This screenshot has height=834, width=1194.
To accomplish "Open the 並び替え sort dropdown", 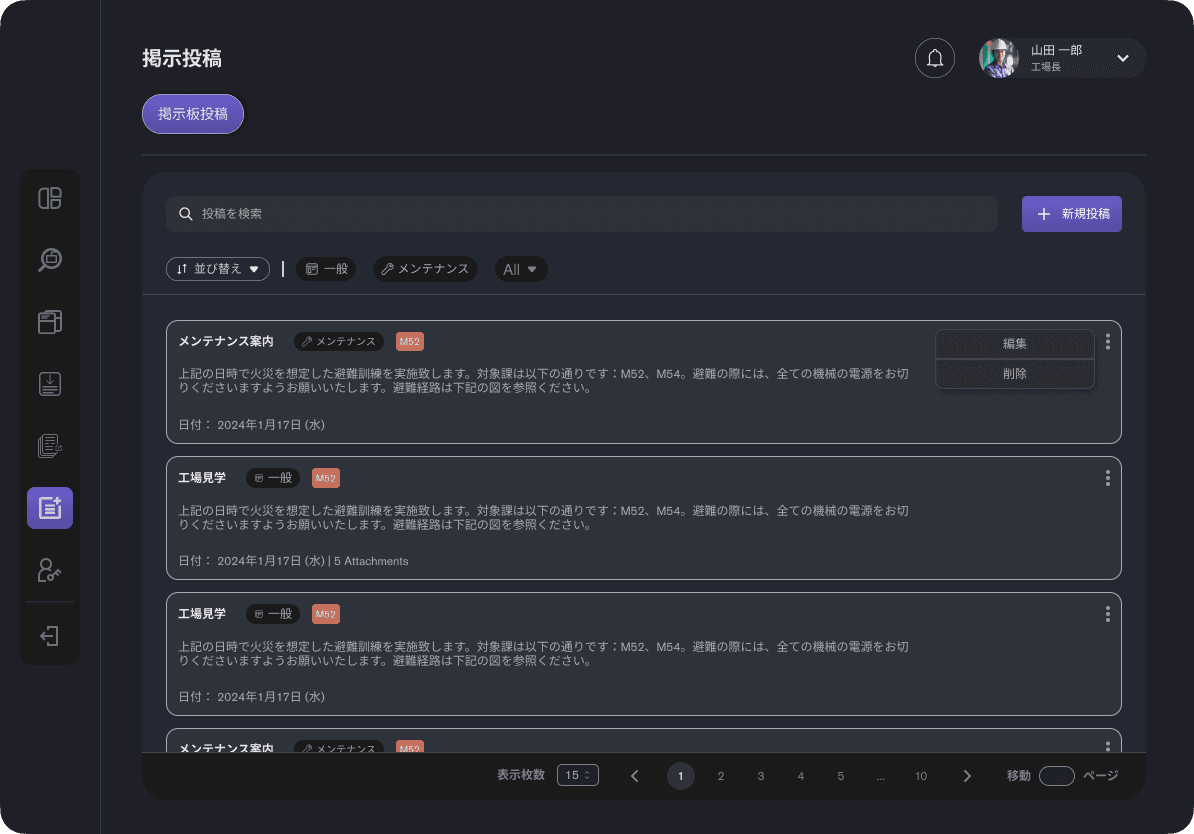I will [x=217, y=269].
